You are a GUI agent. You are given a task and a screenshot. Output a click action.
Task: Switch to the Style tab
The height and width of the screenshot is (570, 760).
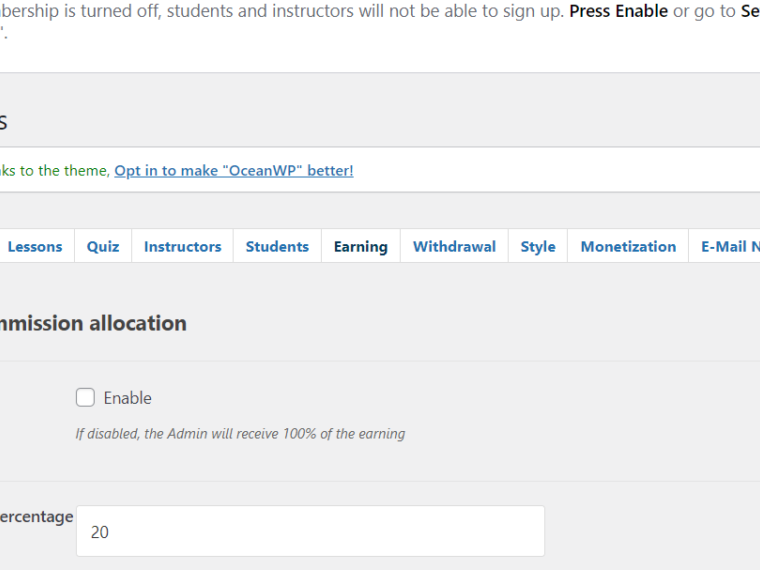tap(538, 246)
